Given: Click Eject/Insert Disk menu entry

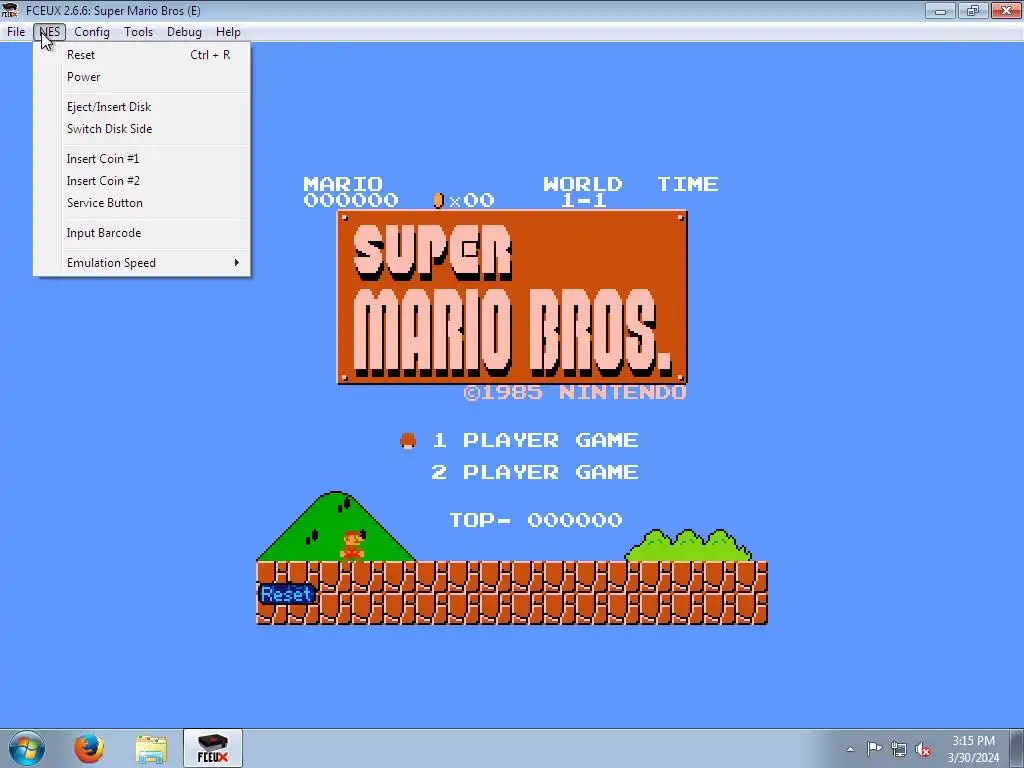Looking at the screenshot, I should pos(142,107).
